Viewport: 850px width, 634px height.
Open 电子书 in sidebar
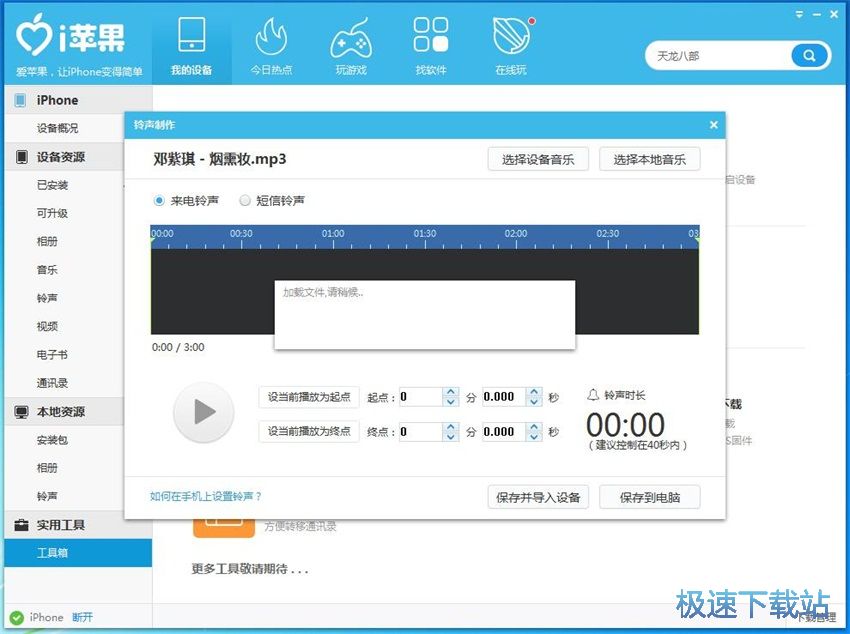click(x=52, y=355)
